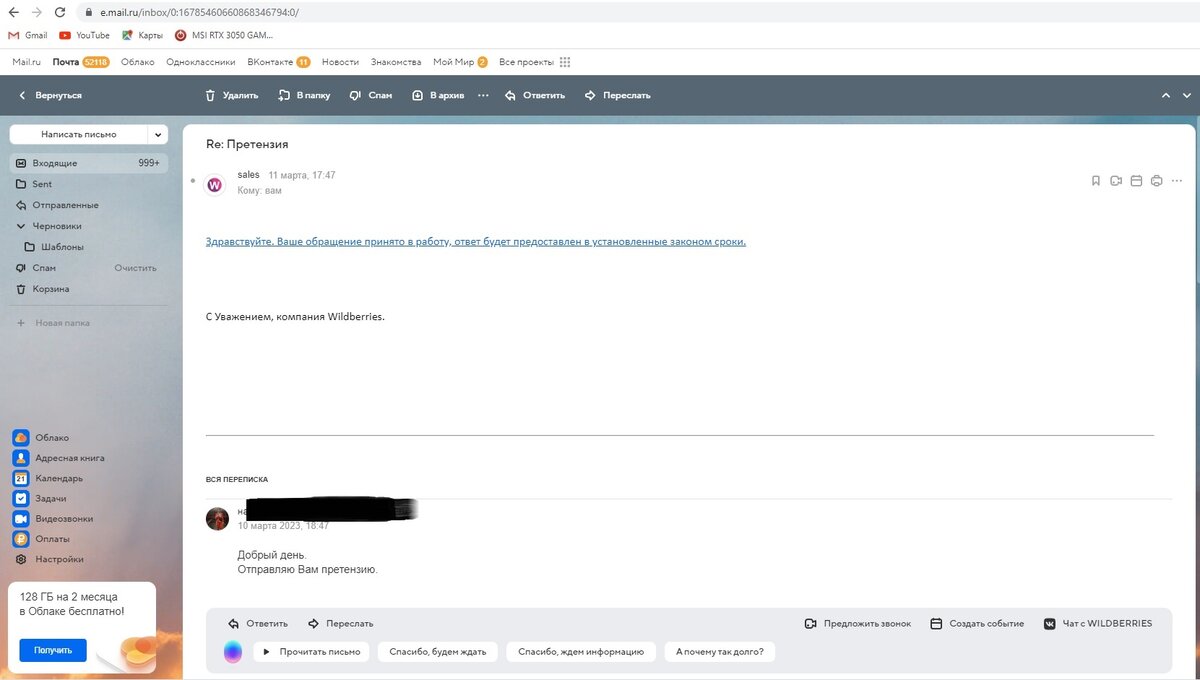Viewport: 1200px width, 680px height.
Task: Choose the quick reply Спасибо, ждем информацию
Action: (581, 652)
